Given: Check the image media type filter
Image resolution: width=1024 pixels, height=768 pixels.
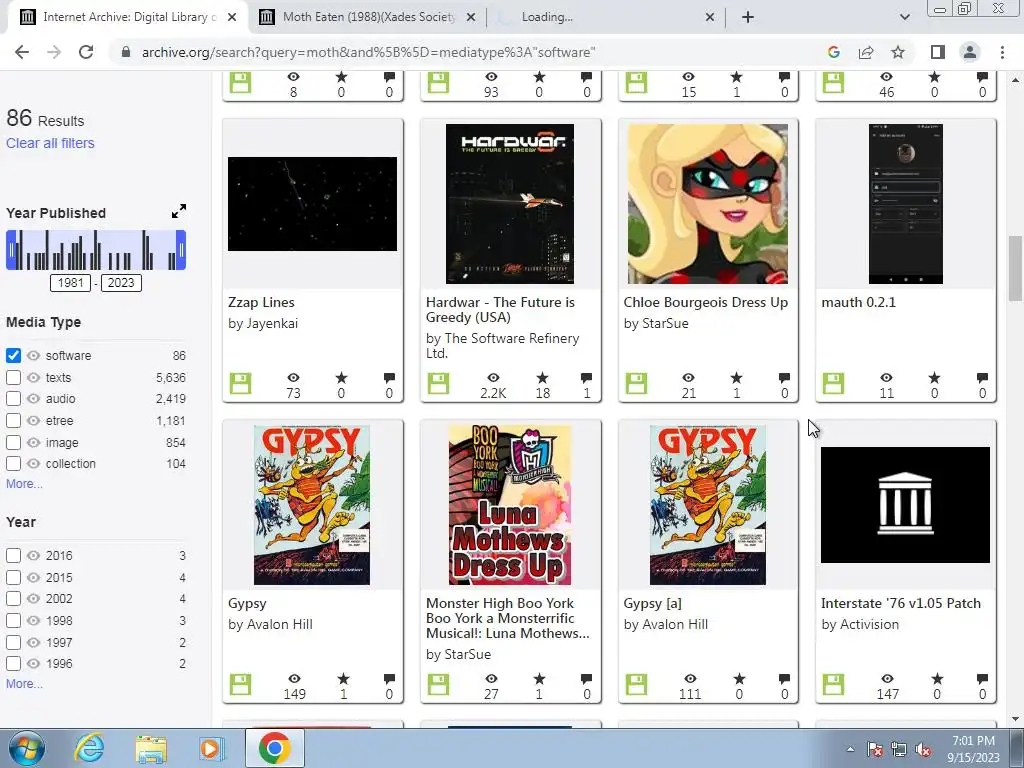Looking at the screenshot, I should point(13,442).
